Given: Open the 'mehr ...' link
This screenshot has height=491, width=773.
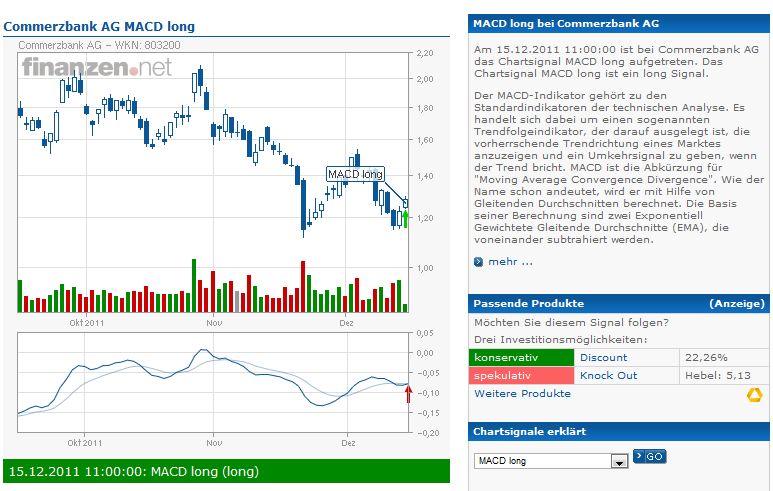Looking at the screenshot, I should [510, 262].
